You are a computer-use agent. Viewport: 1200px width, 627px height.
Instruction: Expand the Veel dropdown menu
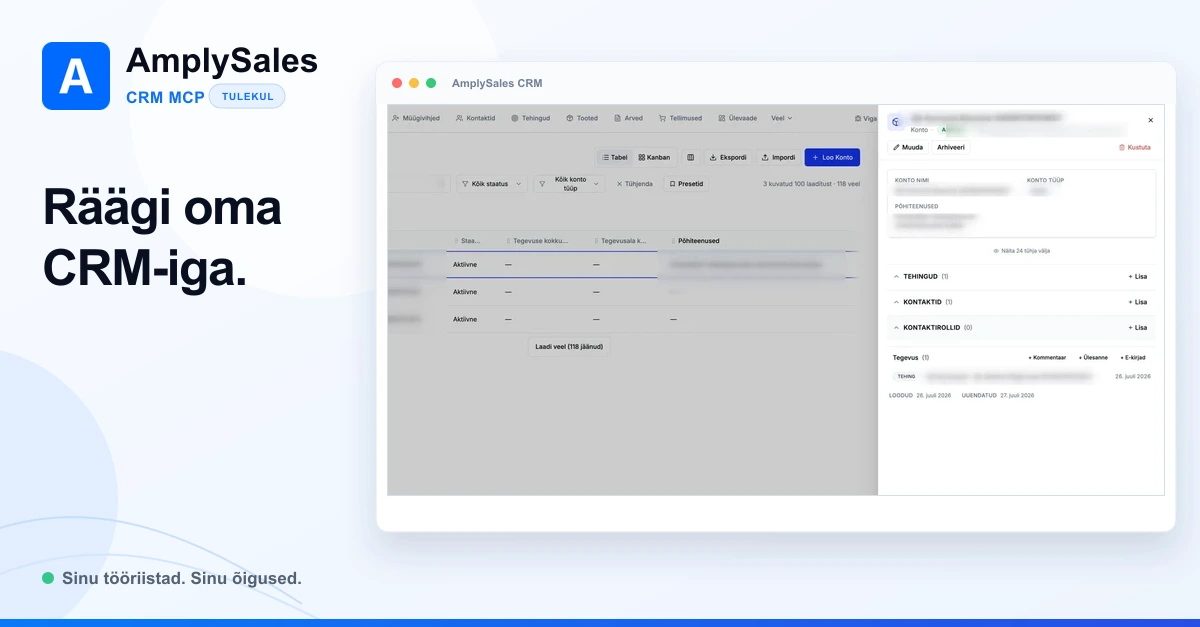pyautogui.click(x=781, y=118)
